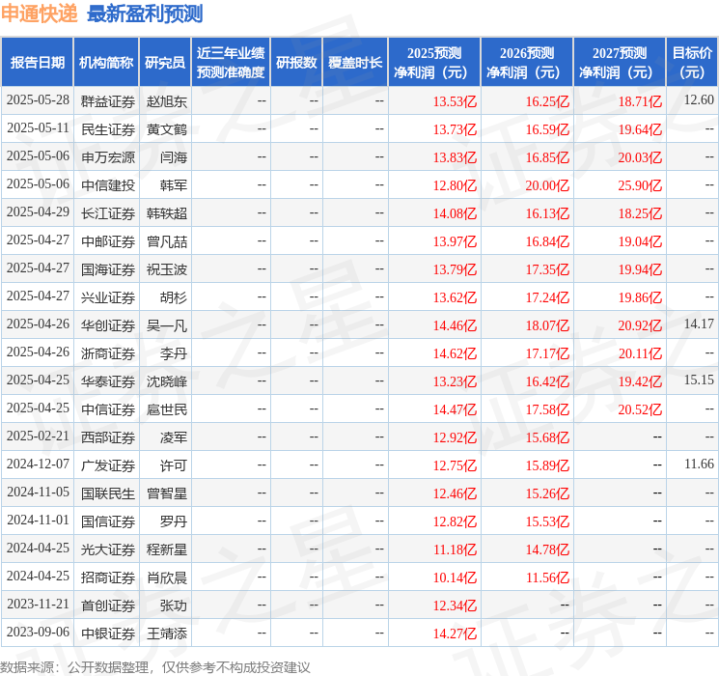Image resolution: width=719 pixels, height=676 pixels.
Task: Click the 20.92亿 forecast value
Action: point(640,326)
